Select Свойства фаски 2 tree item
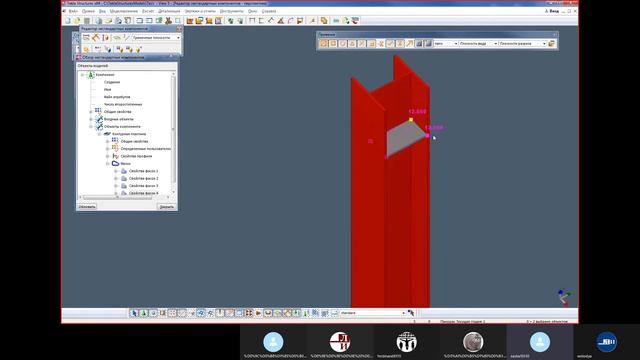The width and height of the screenshot is (640, 360). pos(143,178)
